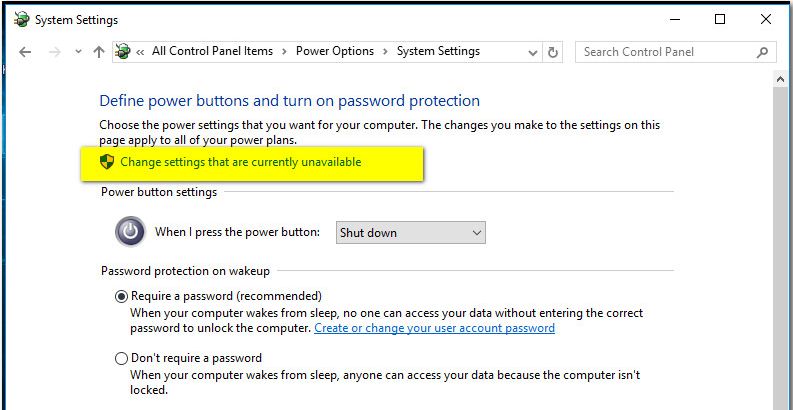Click the search magnifier icon
This screenshot has width=793, height=410.
(x=762, y=52)
